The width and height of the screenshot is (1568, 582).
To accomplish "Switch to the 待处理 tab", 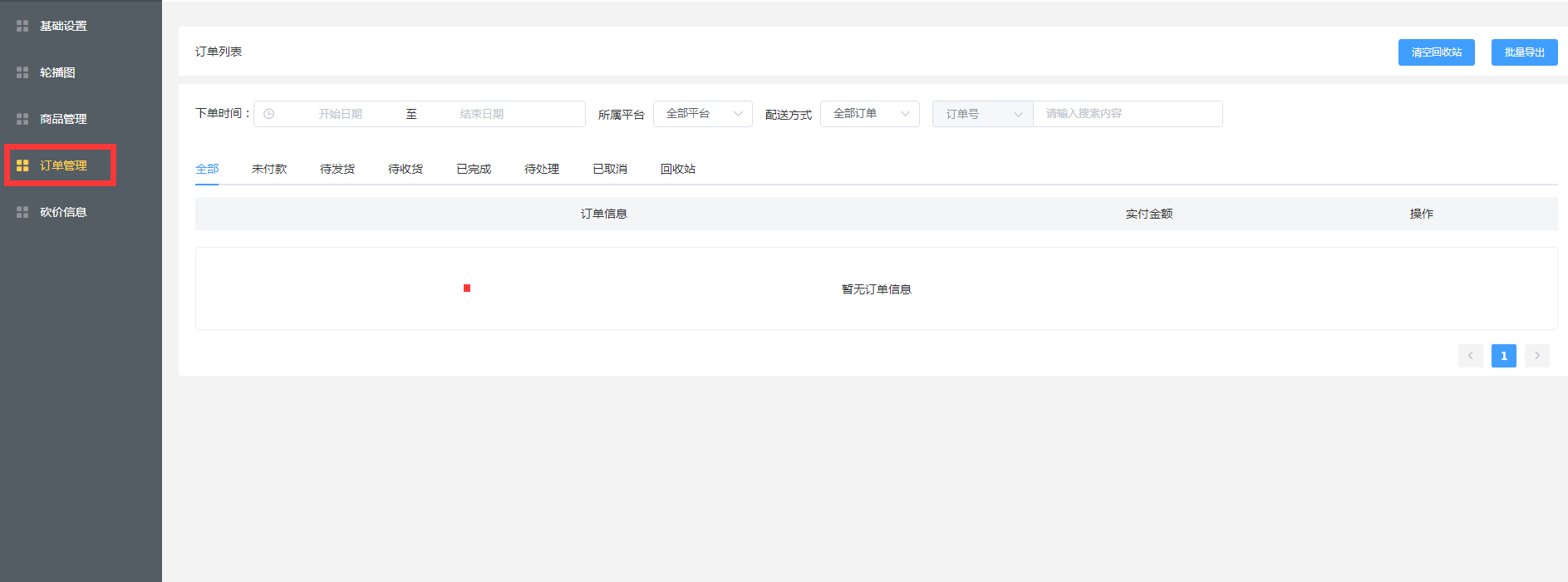I will [542, 169].
